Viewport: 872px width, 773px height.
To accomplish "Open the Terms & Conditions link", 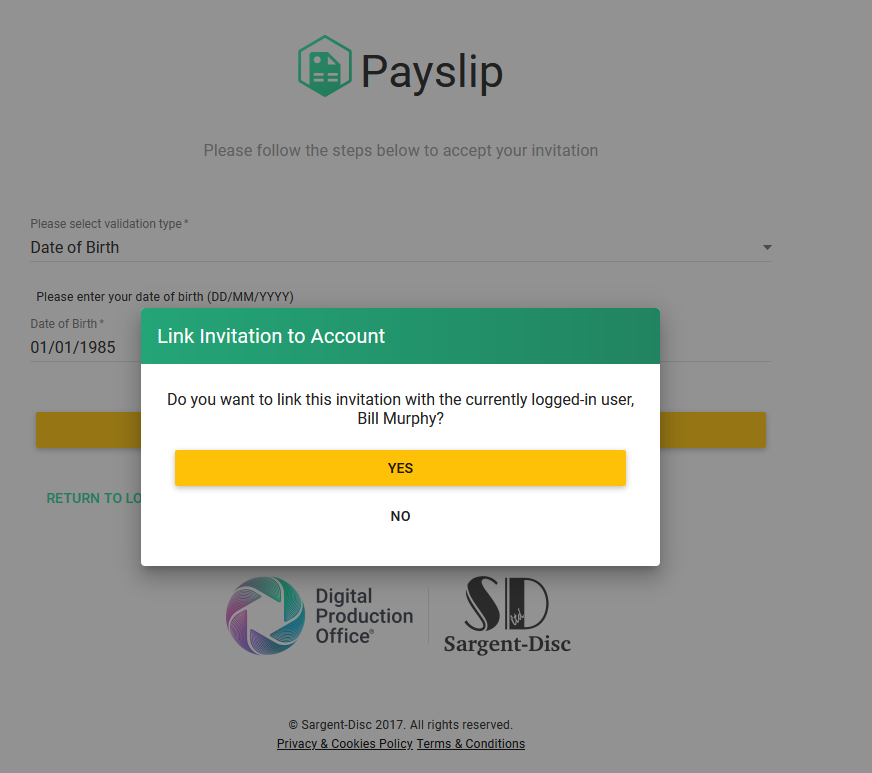I will click(470, 744).
